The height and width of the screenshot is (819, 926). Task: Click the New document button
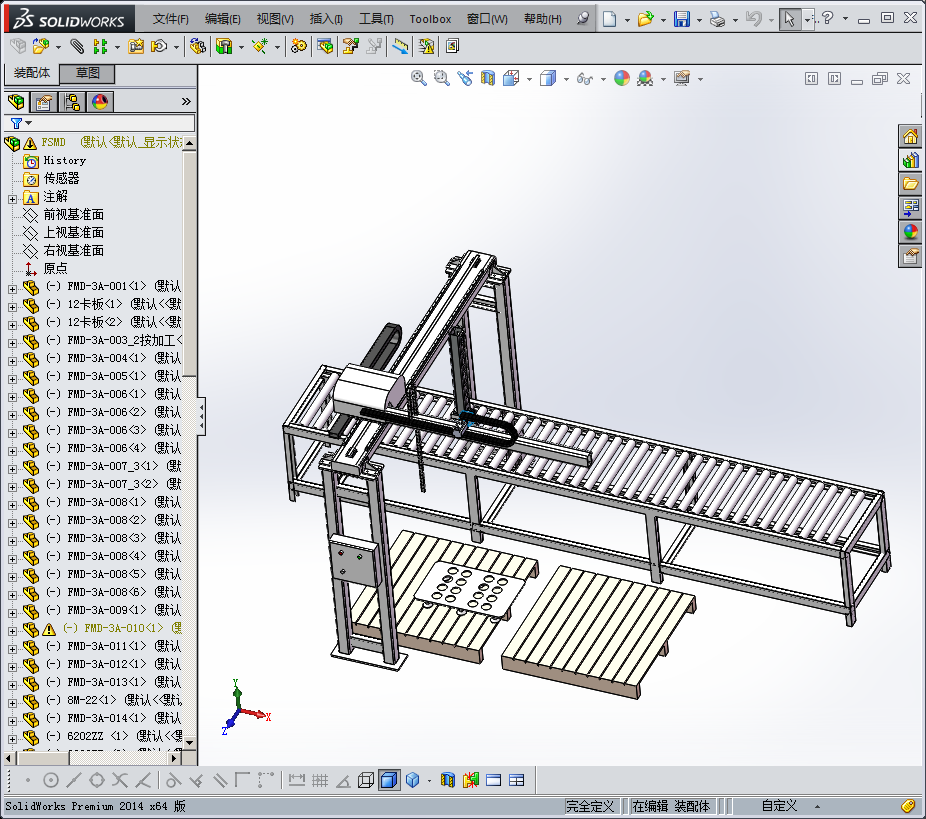(609, 19)
